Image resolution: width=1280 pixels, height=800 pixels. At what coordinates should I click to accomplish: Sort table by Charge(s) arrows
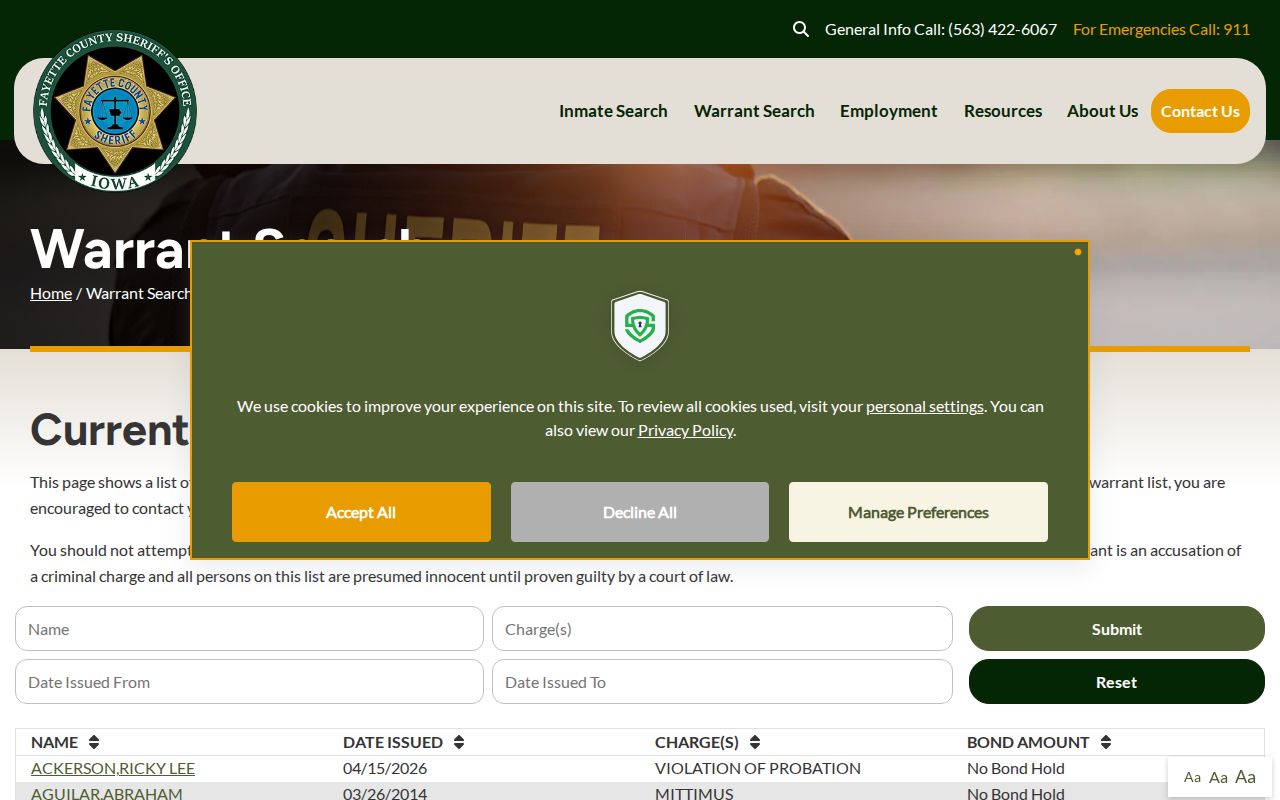pyautogui.click(x=755, y=742)
